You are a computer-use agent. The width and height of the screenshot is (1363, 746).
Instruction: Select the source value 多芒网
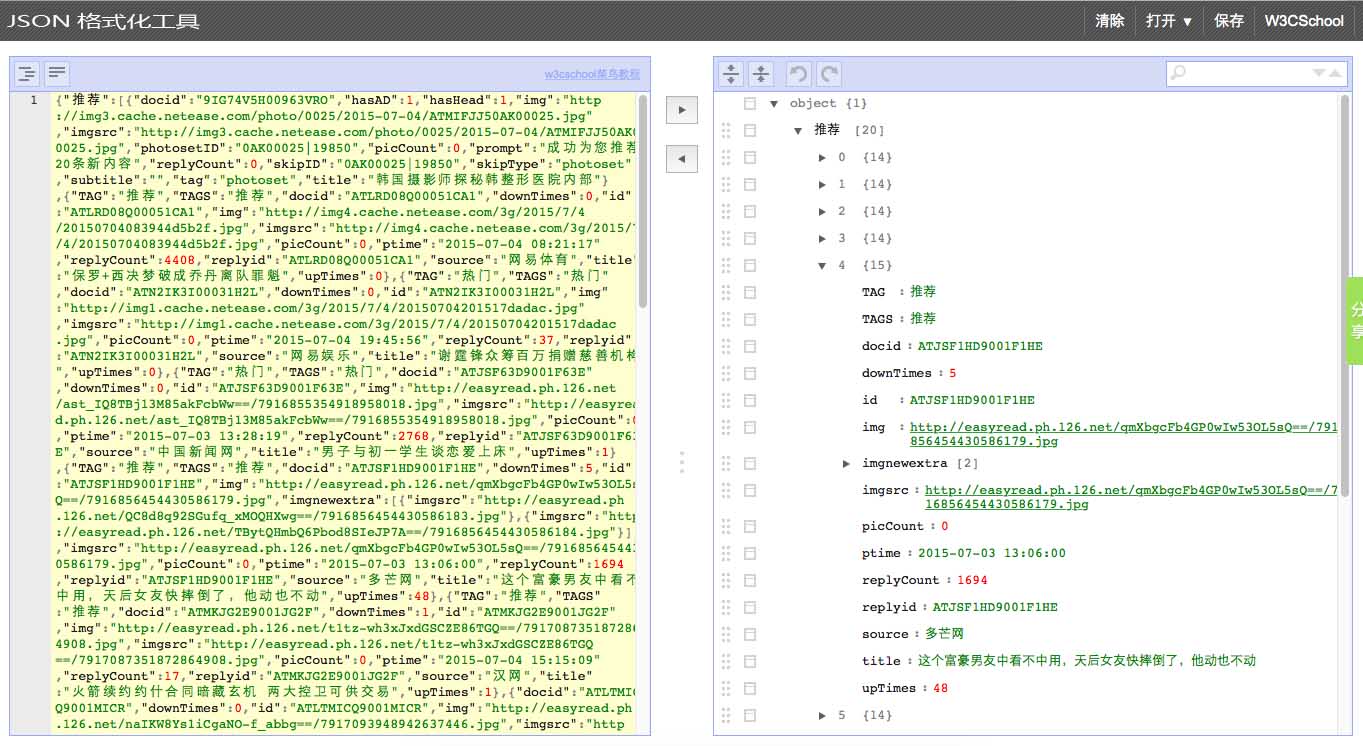click(944, 634)
